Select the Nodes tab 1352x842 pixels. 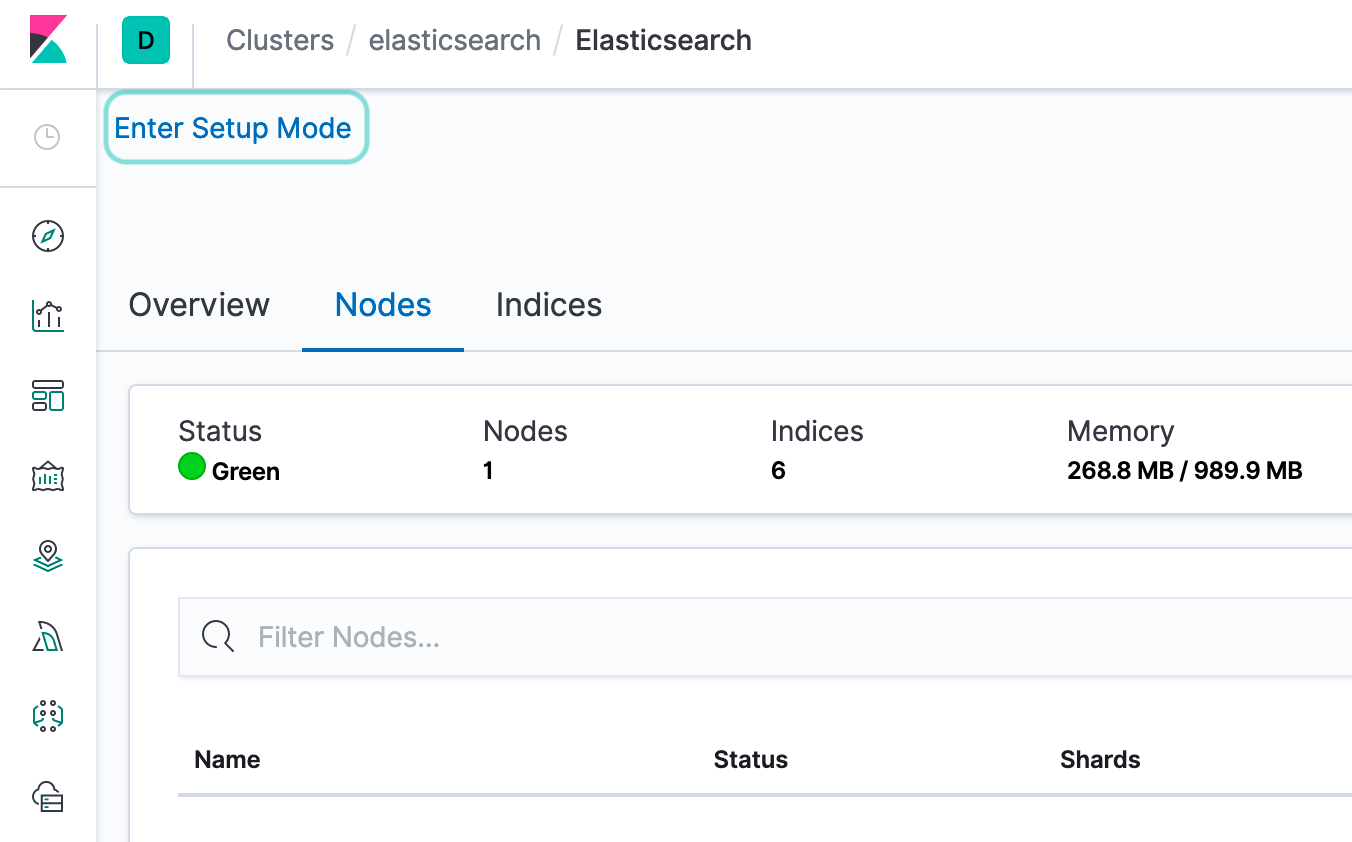pos(383,305)
